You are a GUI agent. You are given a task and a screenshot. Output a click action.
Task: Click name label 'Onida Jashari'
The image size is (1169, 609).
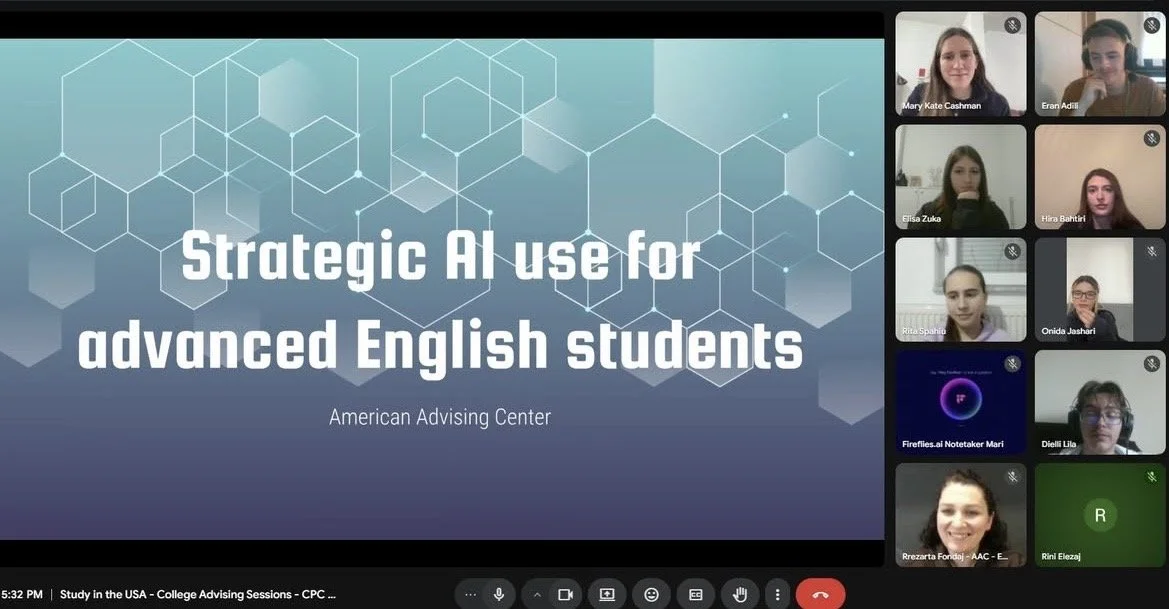1068,332
